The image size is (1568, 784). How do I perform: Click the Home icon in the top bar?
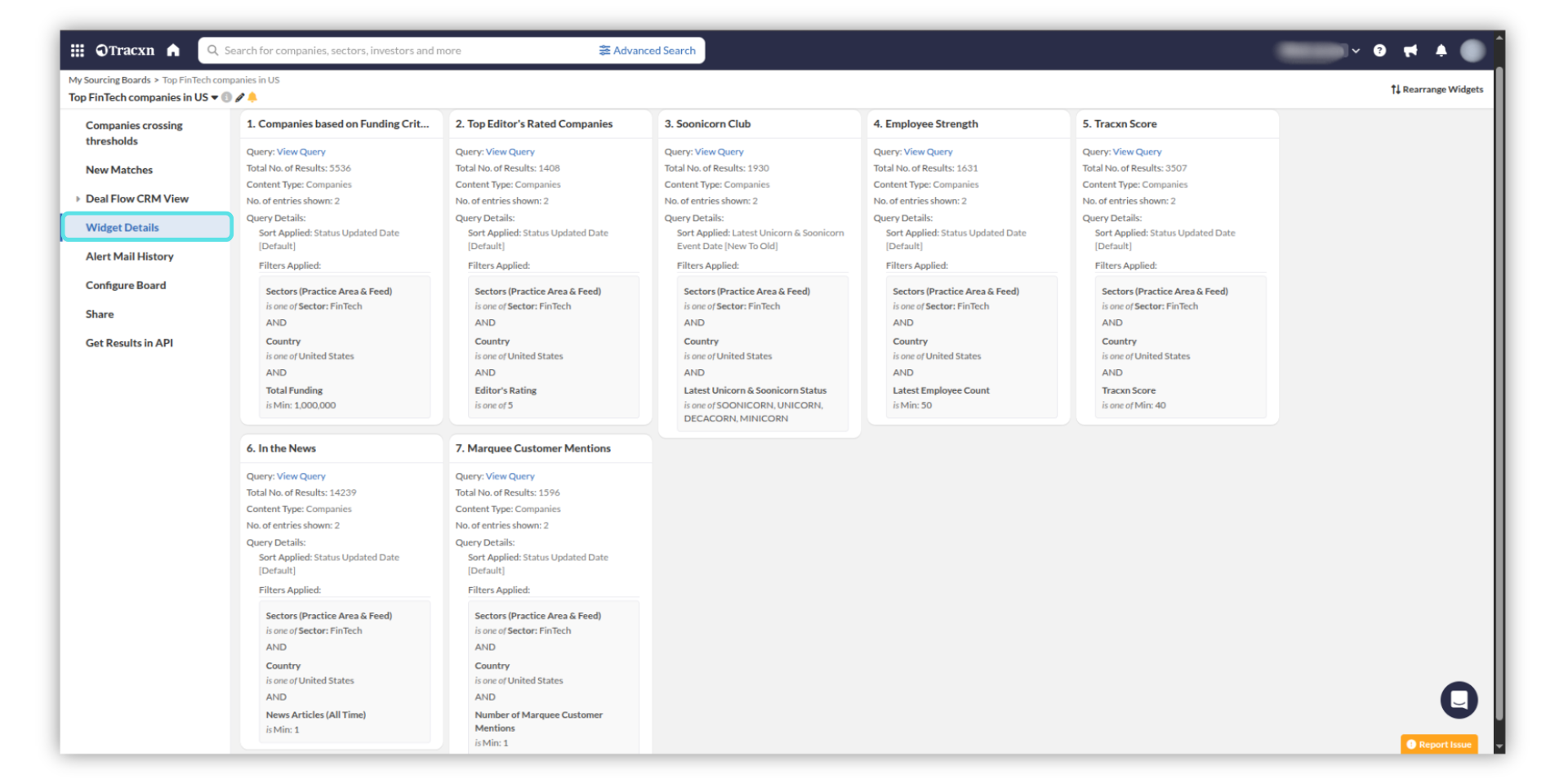click(173, 51)
